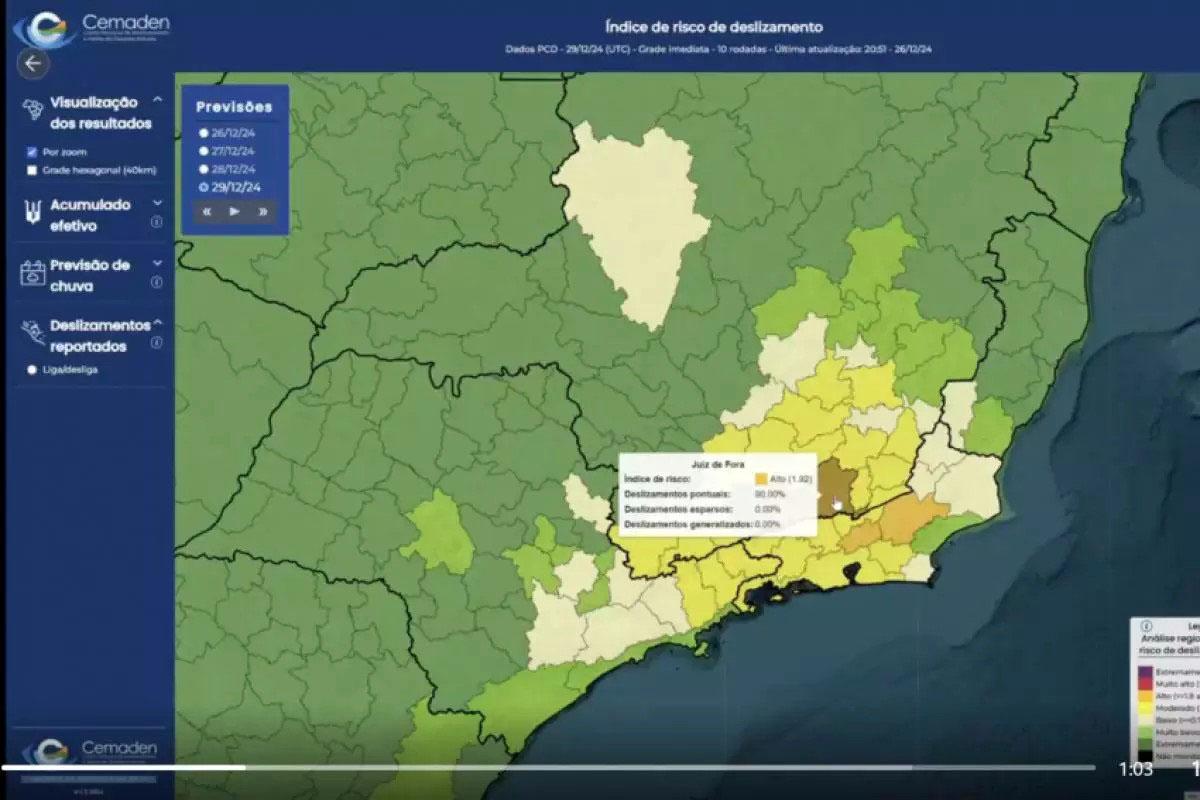
Task: Play the forecast animation
Action: pyautogui.click(x=234, y=211)
